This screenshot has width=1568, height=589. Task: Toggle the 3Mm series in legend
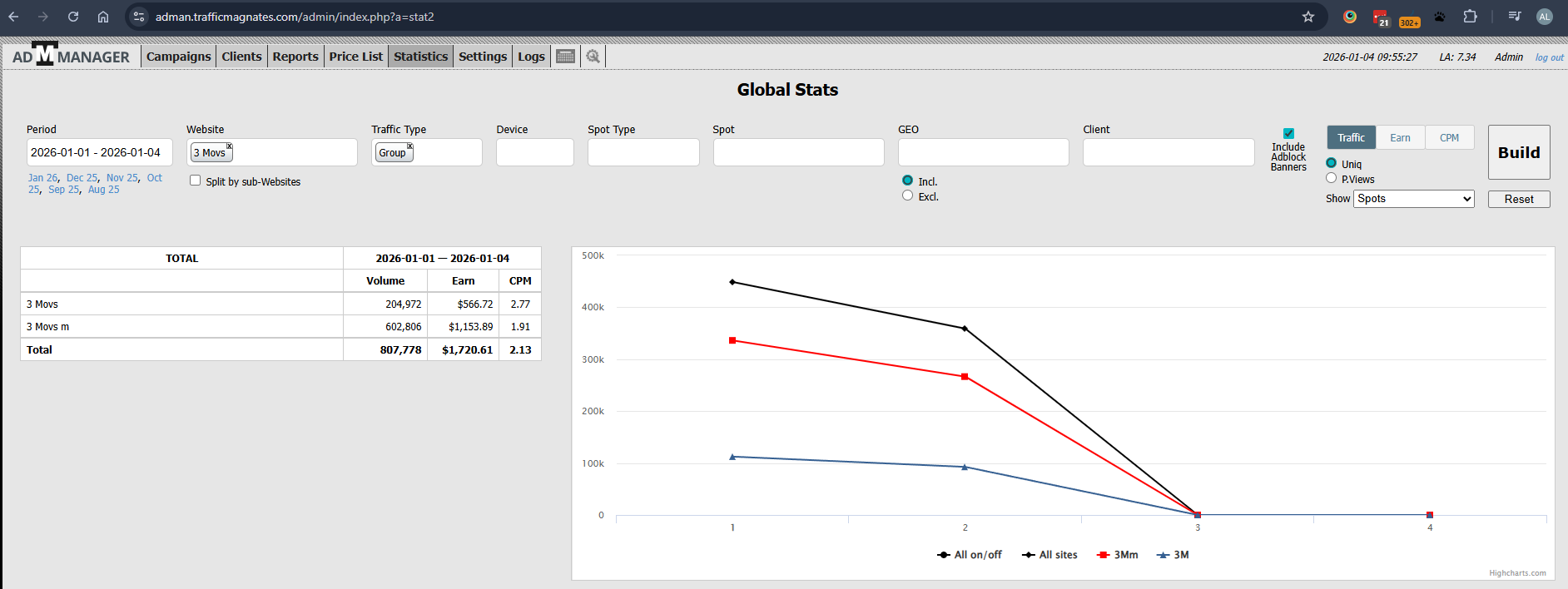tap(1118, 555)
